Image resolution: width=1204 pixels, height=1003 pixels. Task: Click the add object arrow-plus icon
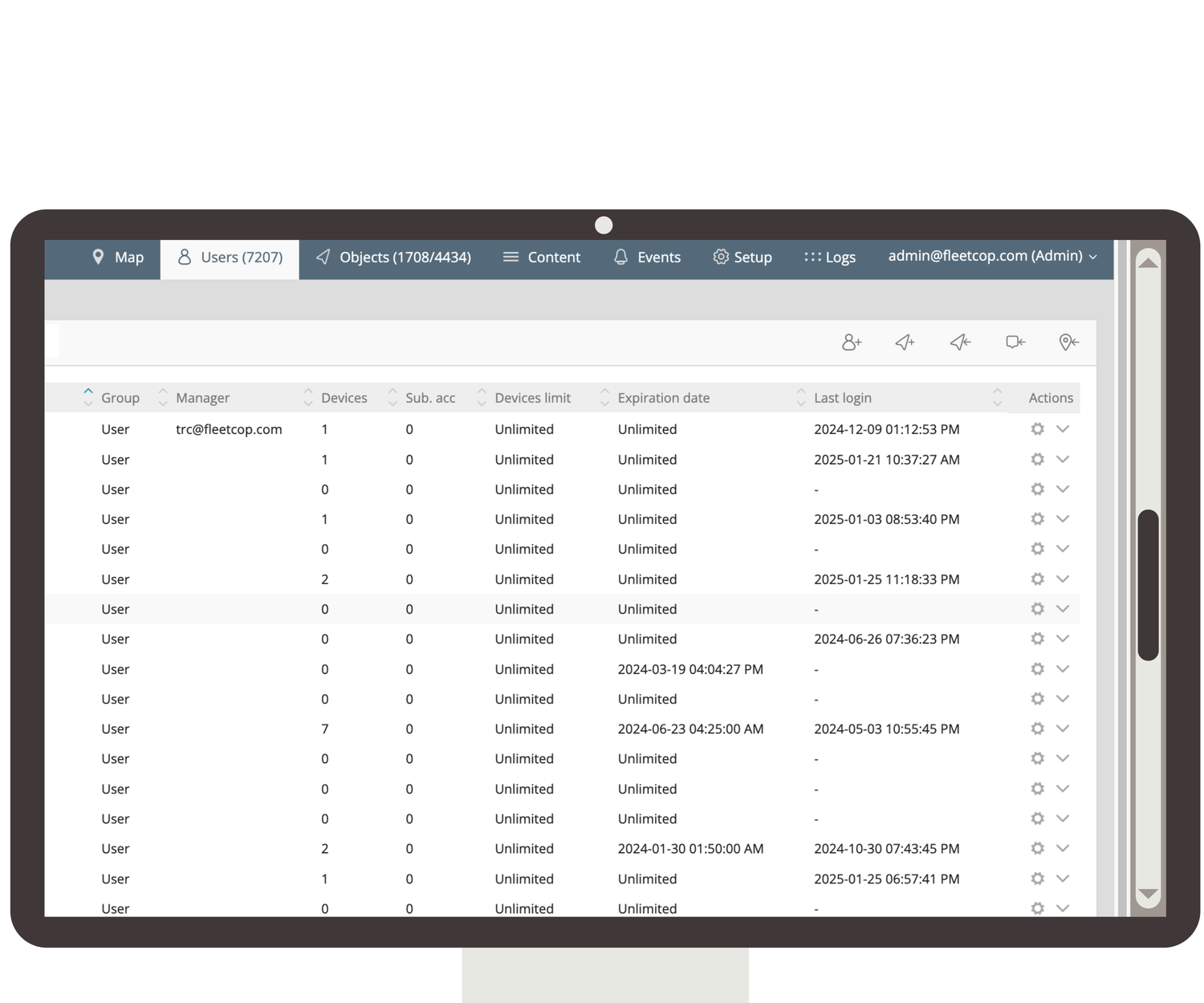(x=905, y=343)
